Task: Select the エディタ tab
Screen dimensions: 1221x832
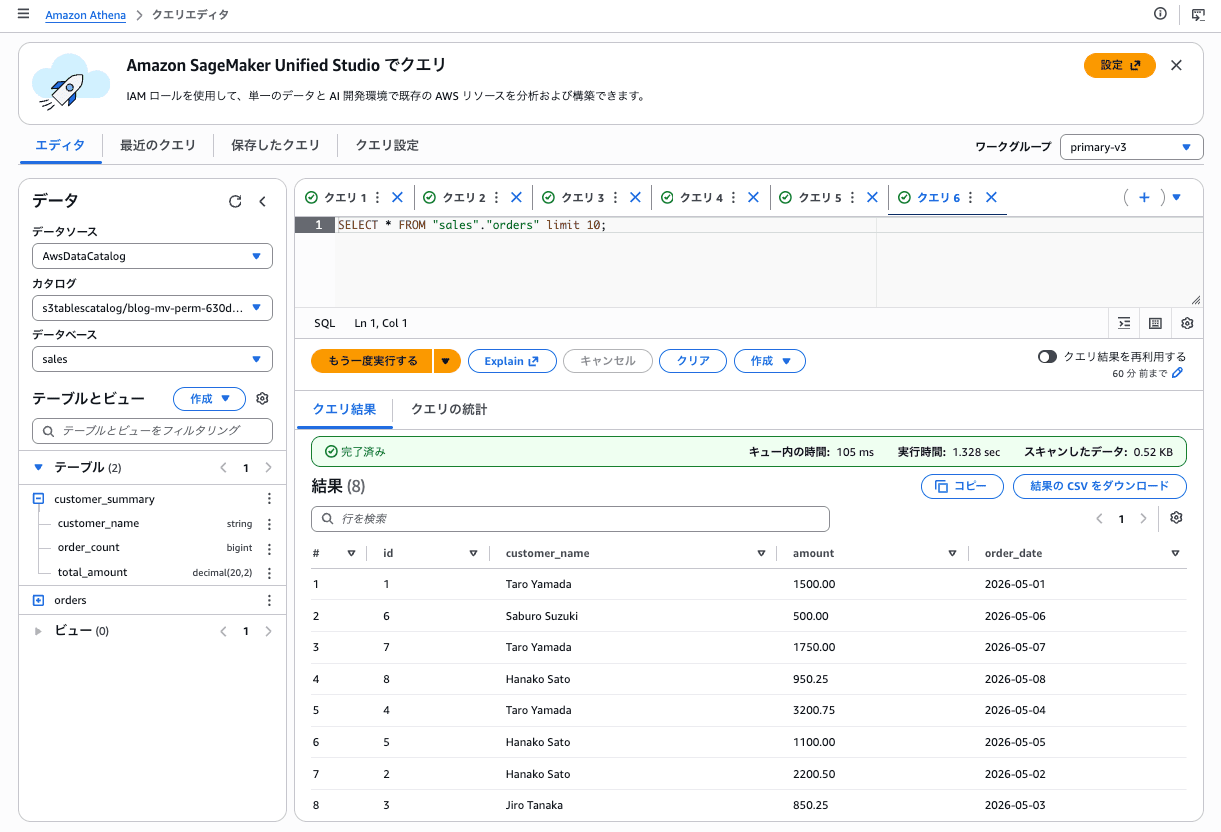Action: 60,145
